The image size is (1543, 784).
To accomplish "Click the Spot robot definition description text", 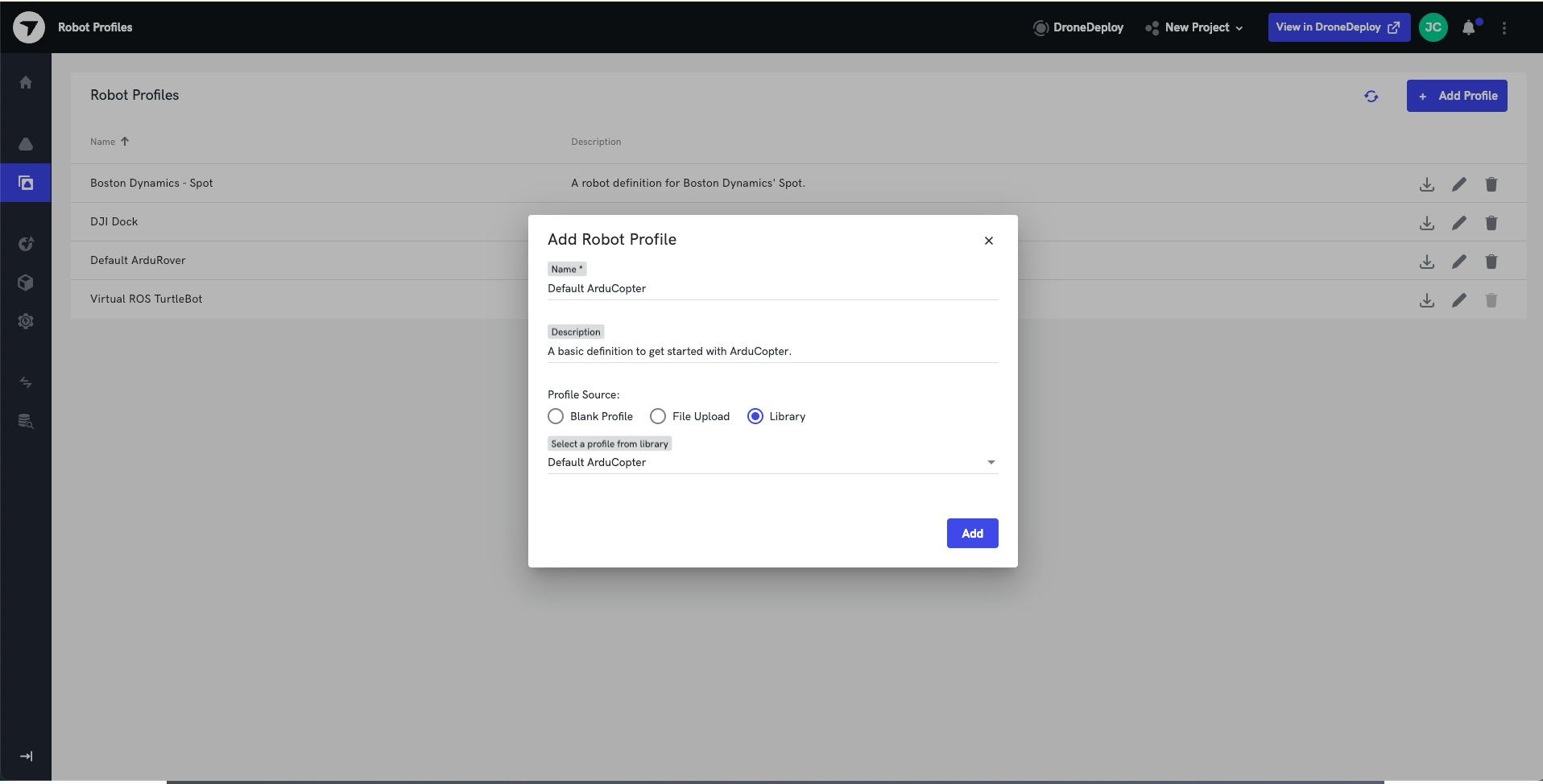I will (688, 183).
